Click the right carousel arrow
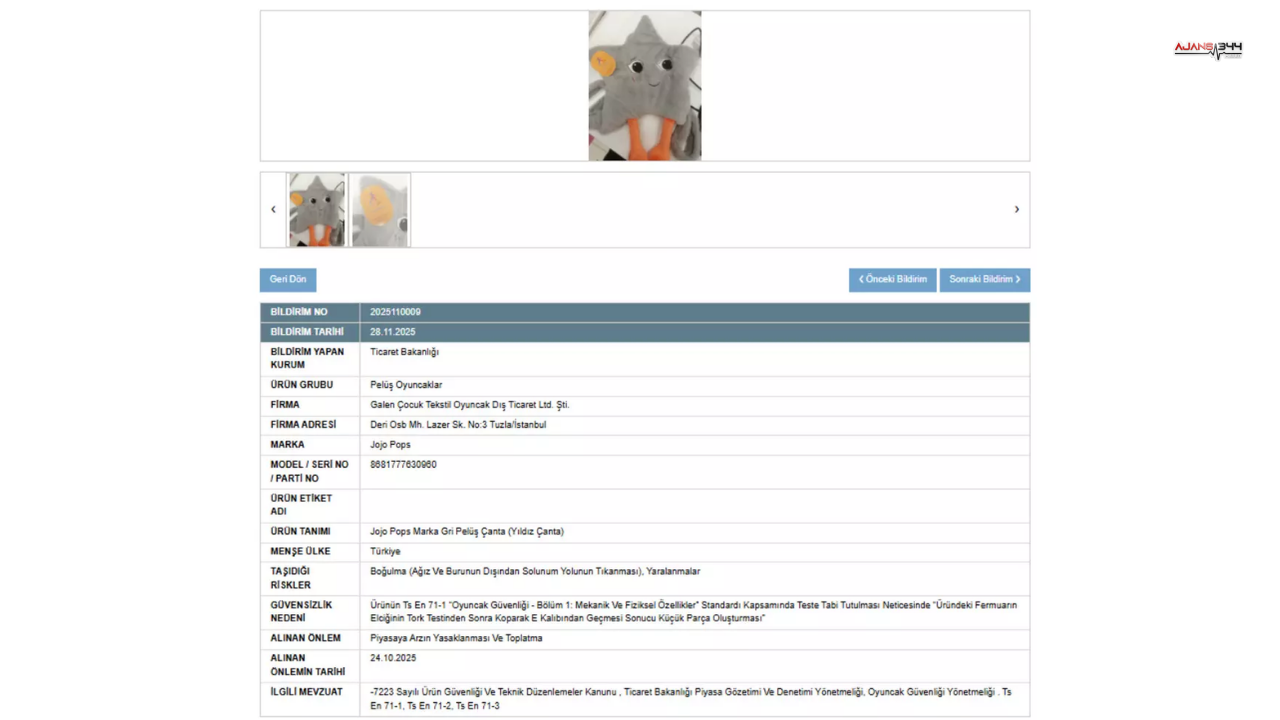The width and height of the screenshot is (1280, 720). 1016,210
